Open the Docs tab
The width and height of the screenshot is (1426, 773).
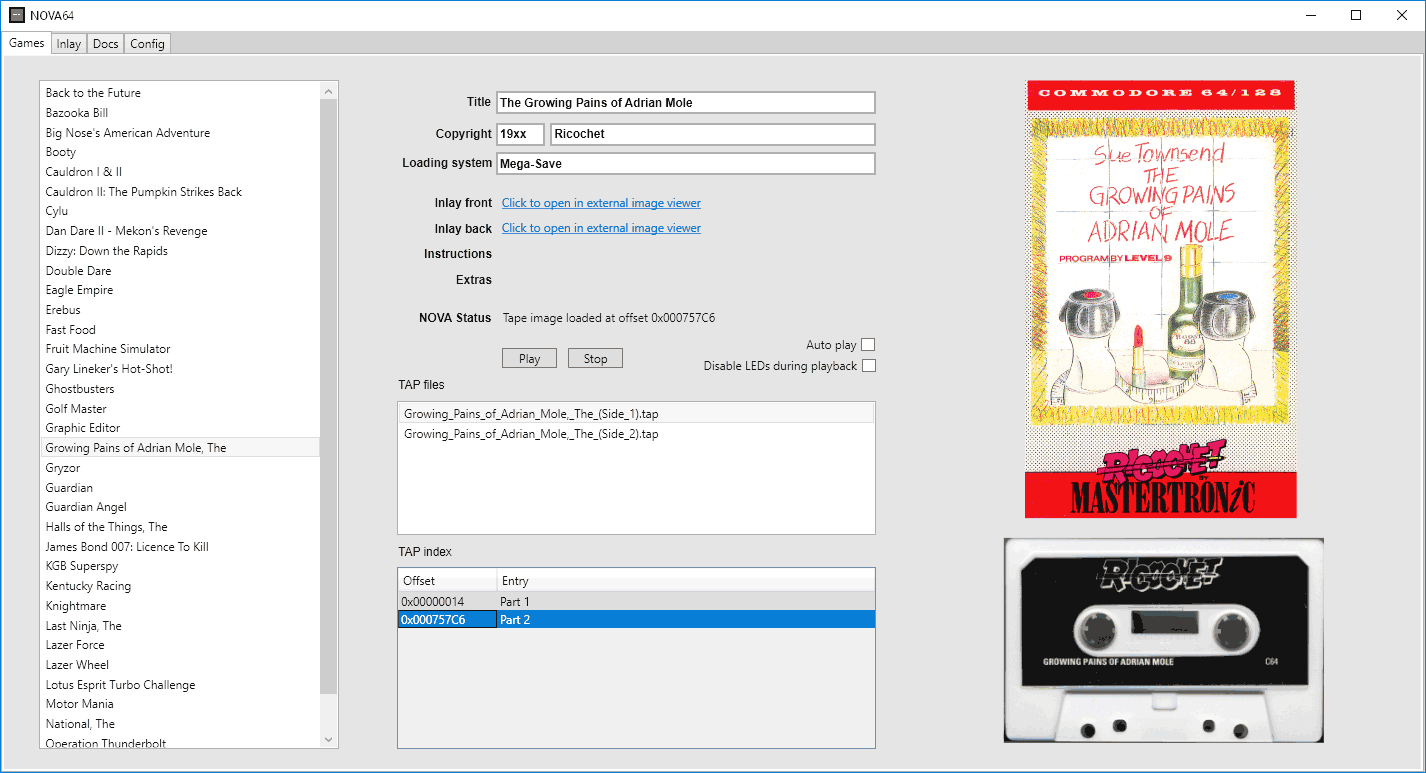tap(106, 44)
